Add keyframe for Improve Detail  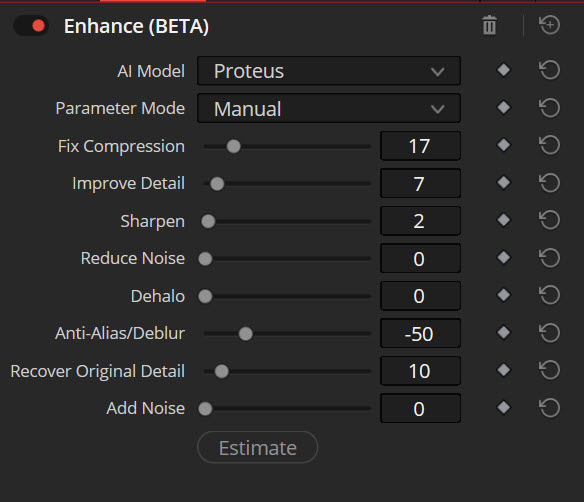pyautogui.click(x=504, y=182)
